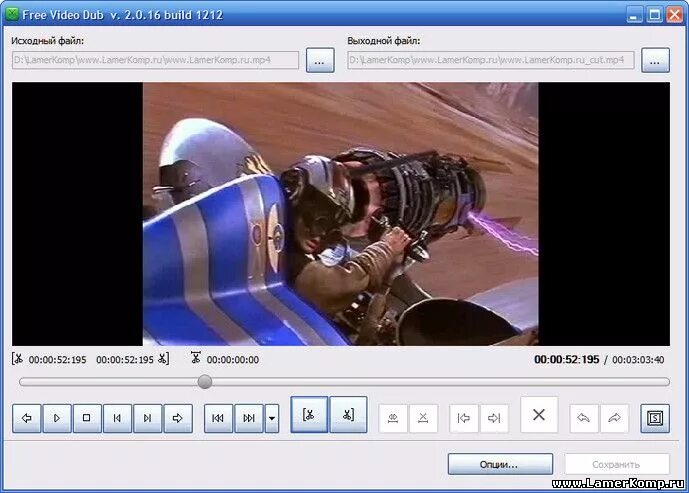
Task: Click the selection end time beside right scissors
Action: [125, 360]
